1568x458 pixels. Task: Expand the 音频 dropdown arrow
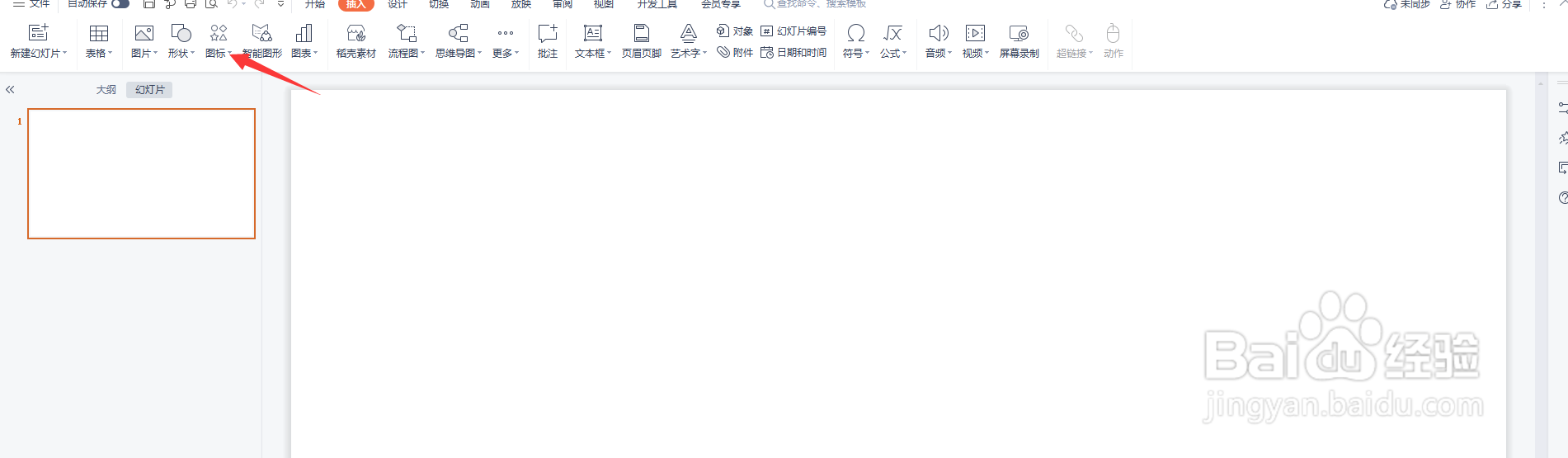[950, 53]
